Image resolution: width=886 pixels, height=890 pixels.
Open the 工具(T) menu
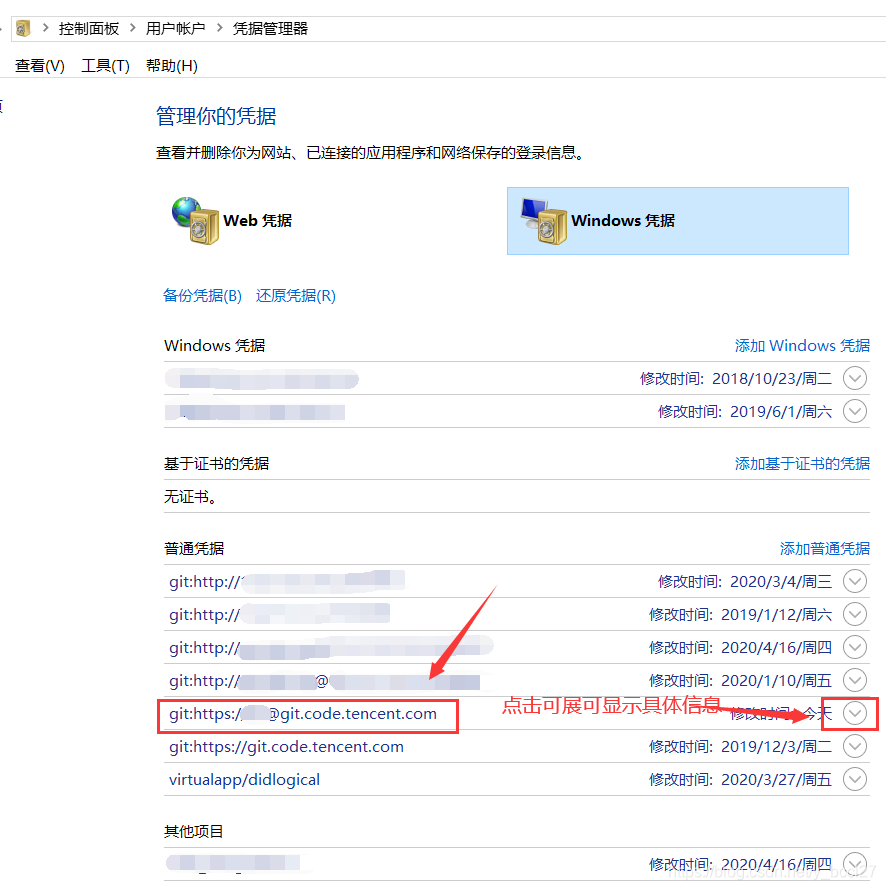(x=104, y=65)
